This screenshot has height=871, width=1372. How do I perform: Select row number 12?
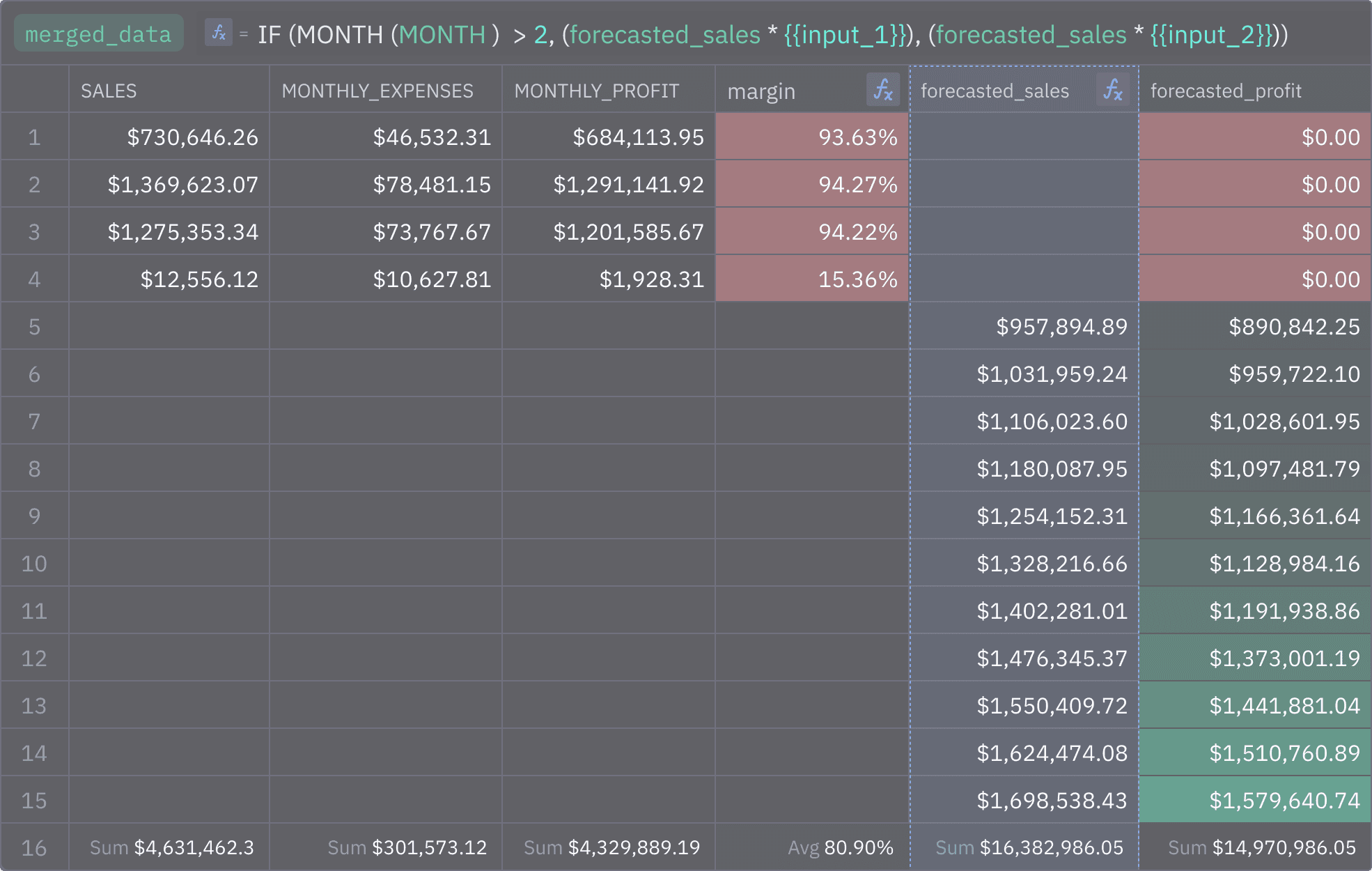[34, 658]
